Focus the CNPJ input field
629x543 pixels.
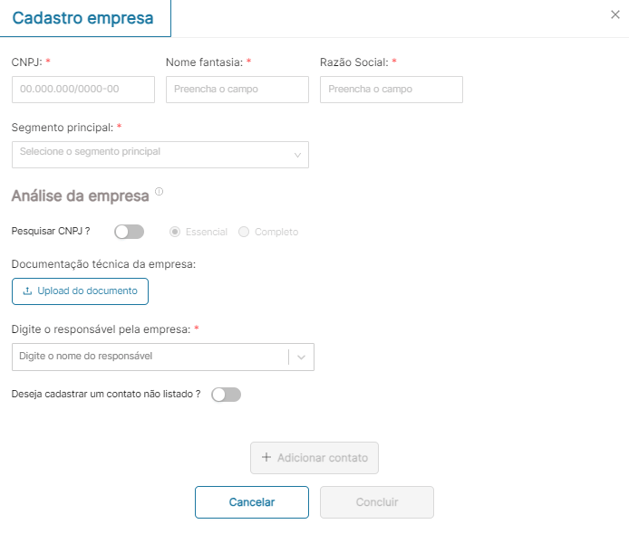click(x=83, y=90)
